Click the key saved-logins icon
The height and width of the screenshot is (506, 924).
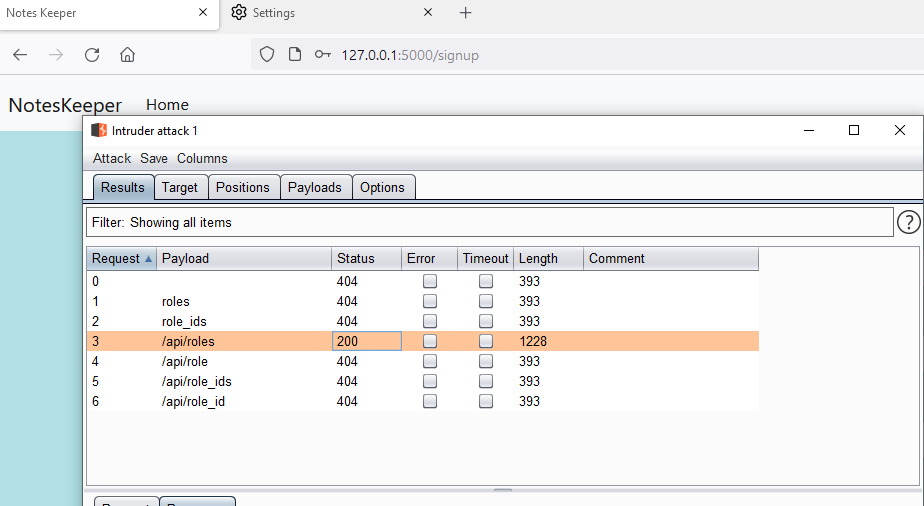click(322, 55)
